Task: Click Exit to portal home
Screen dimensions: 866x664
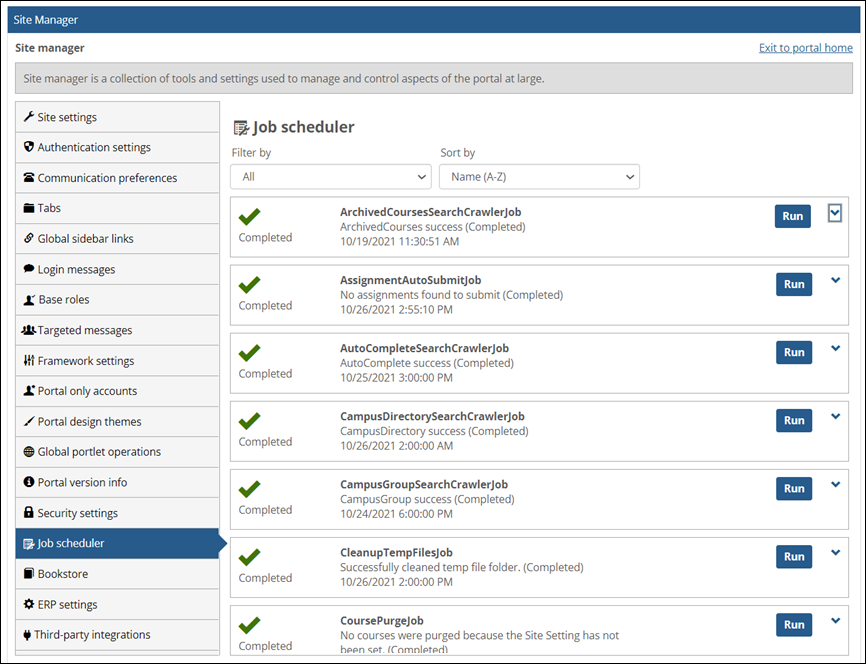Action: (805, 47)
